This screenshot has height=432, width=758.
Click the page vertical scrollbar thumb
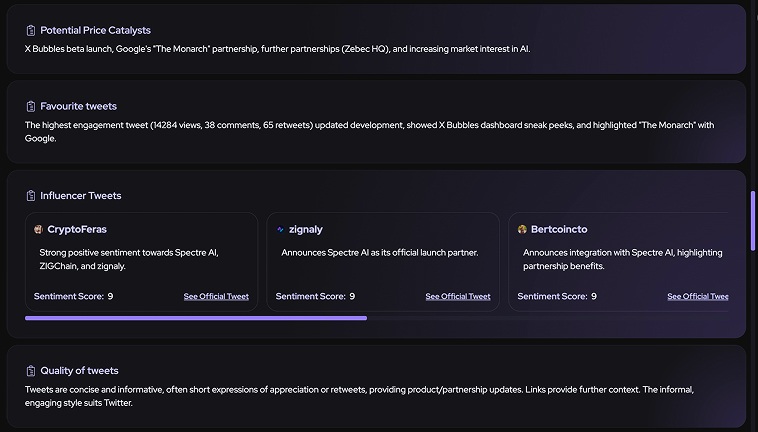(x=753, y=221)
